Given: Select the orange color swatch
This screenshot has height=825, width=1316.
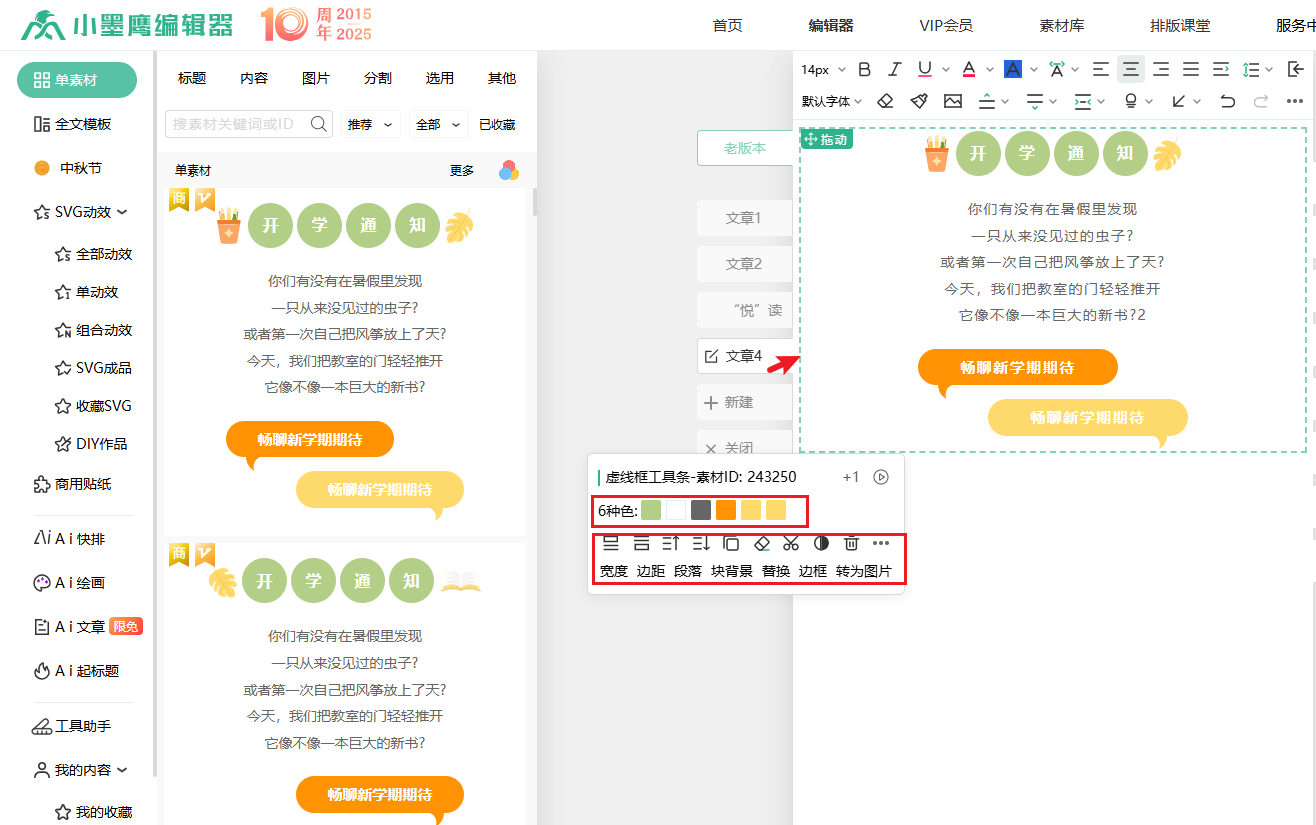Looking at the screenshot, I should pyautogui.click(x=726, y=510).
